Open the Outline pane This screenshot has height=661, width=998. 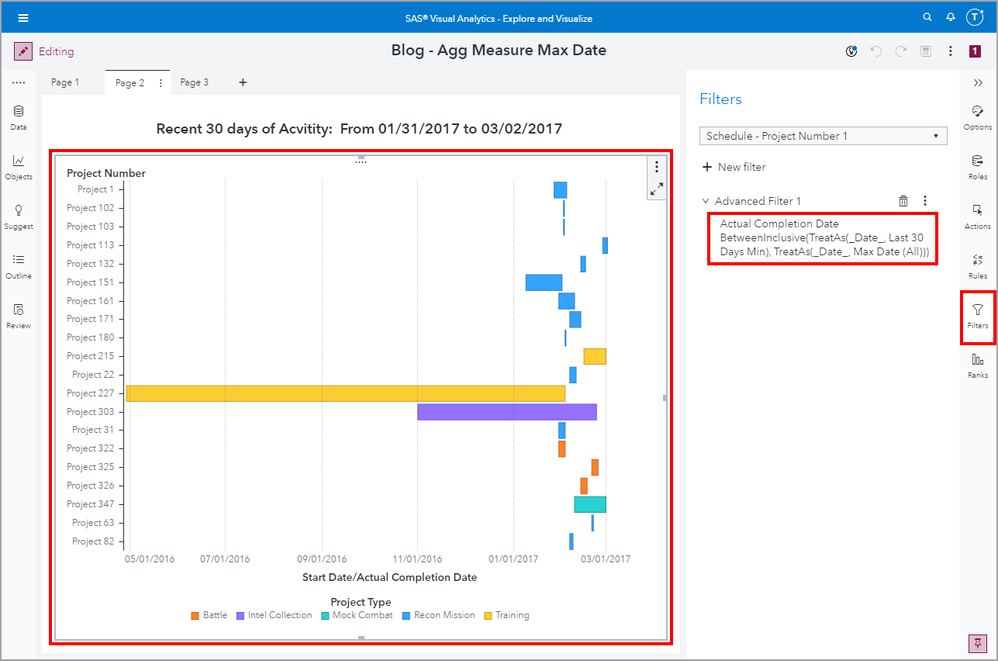click(x=18, y=267)
